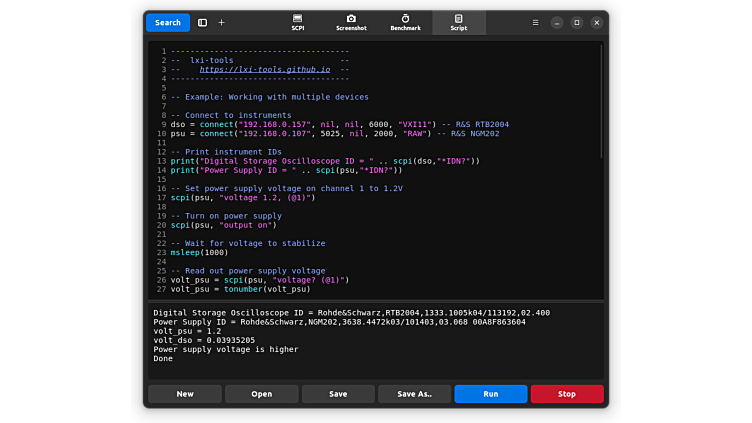
Task: Toggle the sidebar panel icon
Action: click(202, 22)
